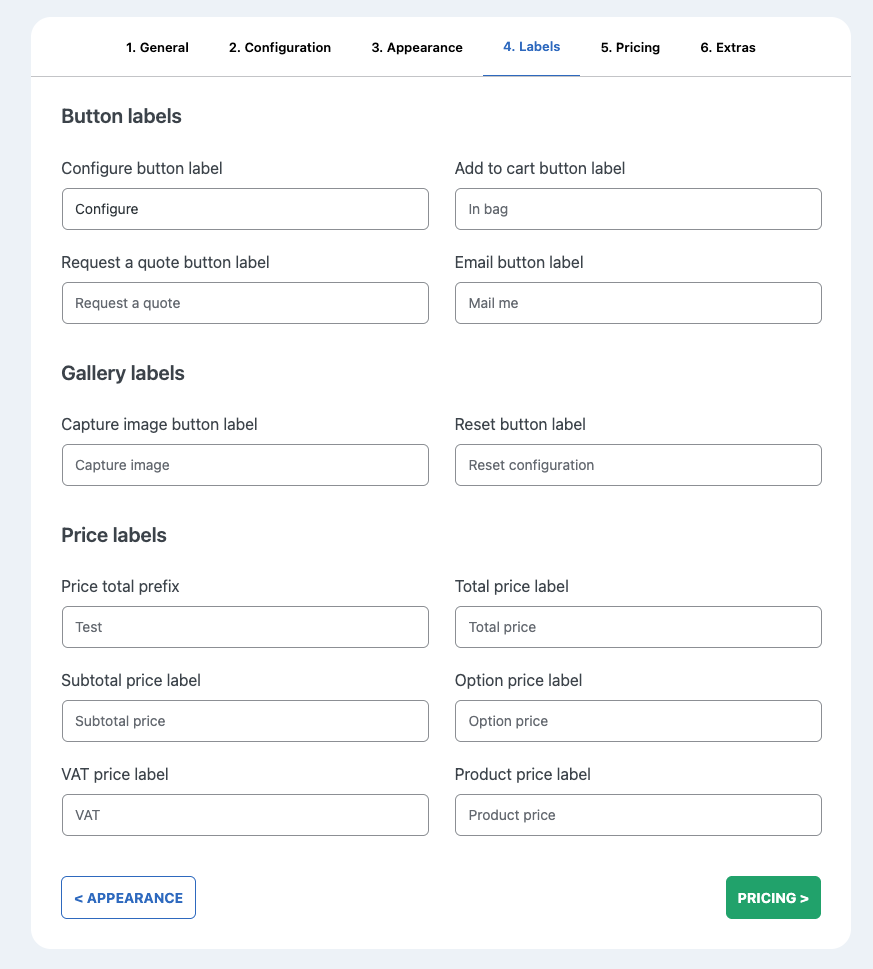Open the 1. General tab
This screenshot has height=969, width=873.
(x=157, y=47)
